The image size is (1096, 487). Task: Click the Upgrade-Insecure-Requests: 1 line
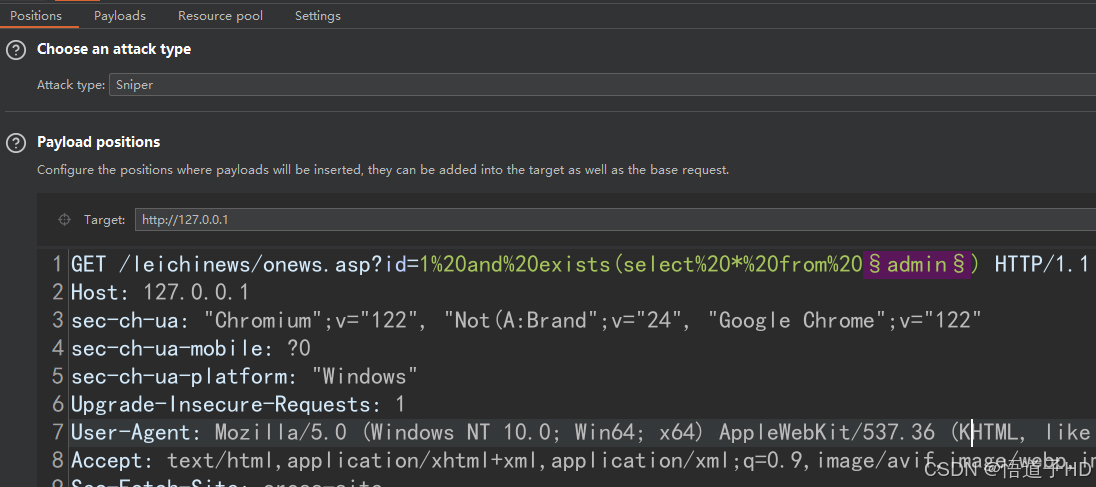[x=238, y=404]
